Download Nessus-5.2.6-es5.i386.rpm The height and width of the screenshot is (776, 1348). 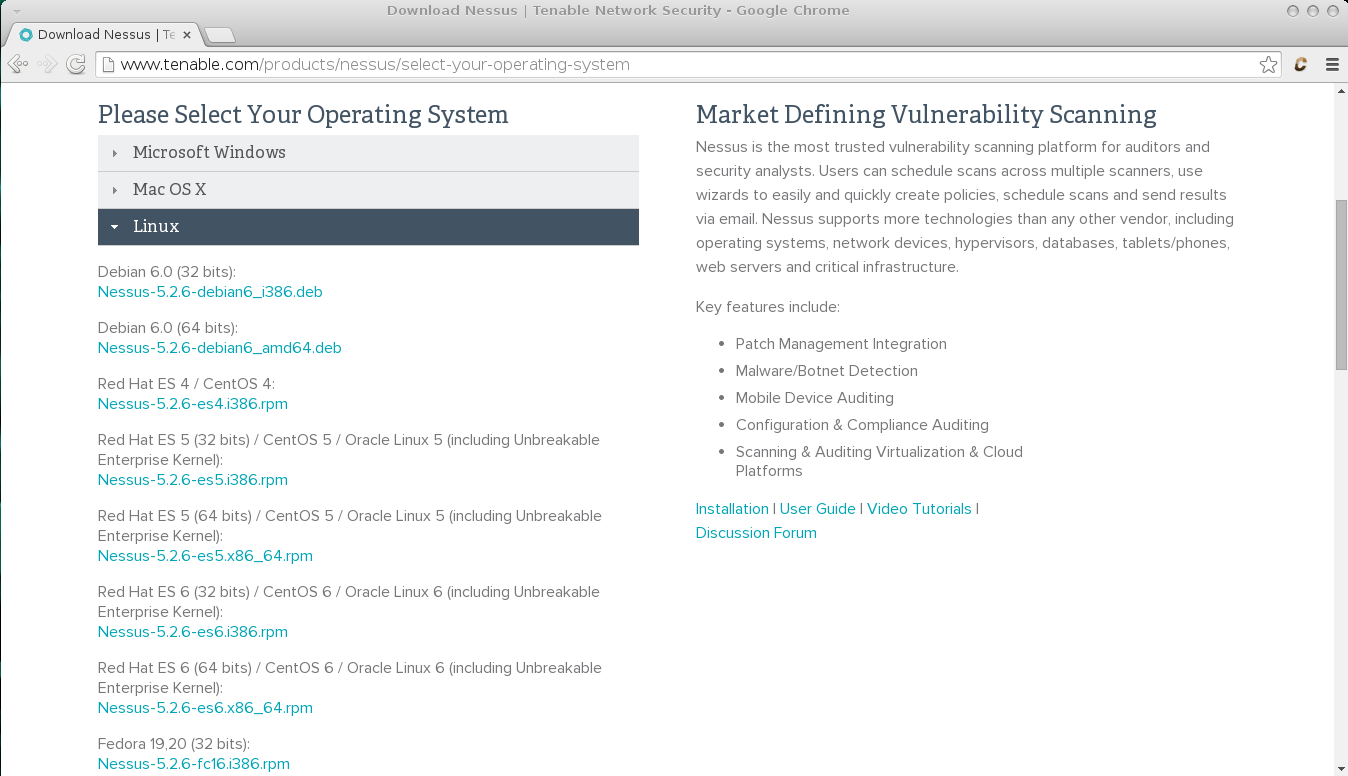(193, 480)
